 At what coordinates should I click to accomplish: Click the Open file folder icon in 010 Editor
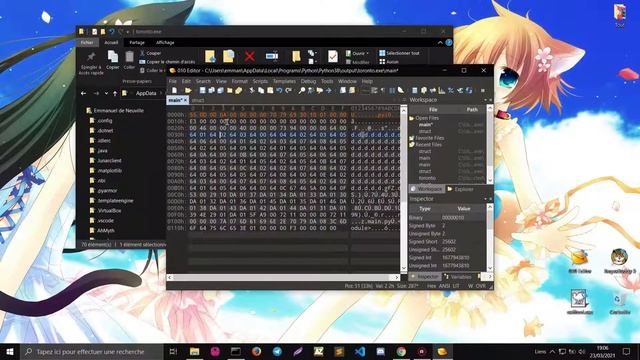[188, 90]
